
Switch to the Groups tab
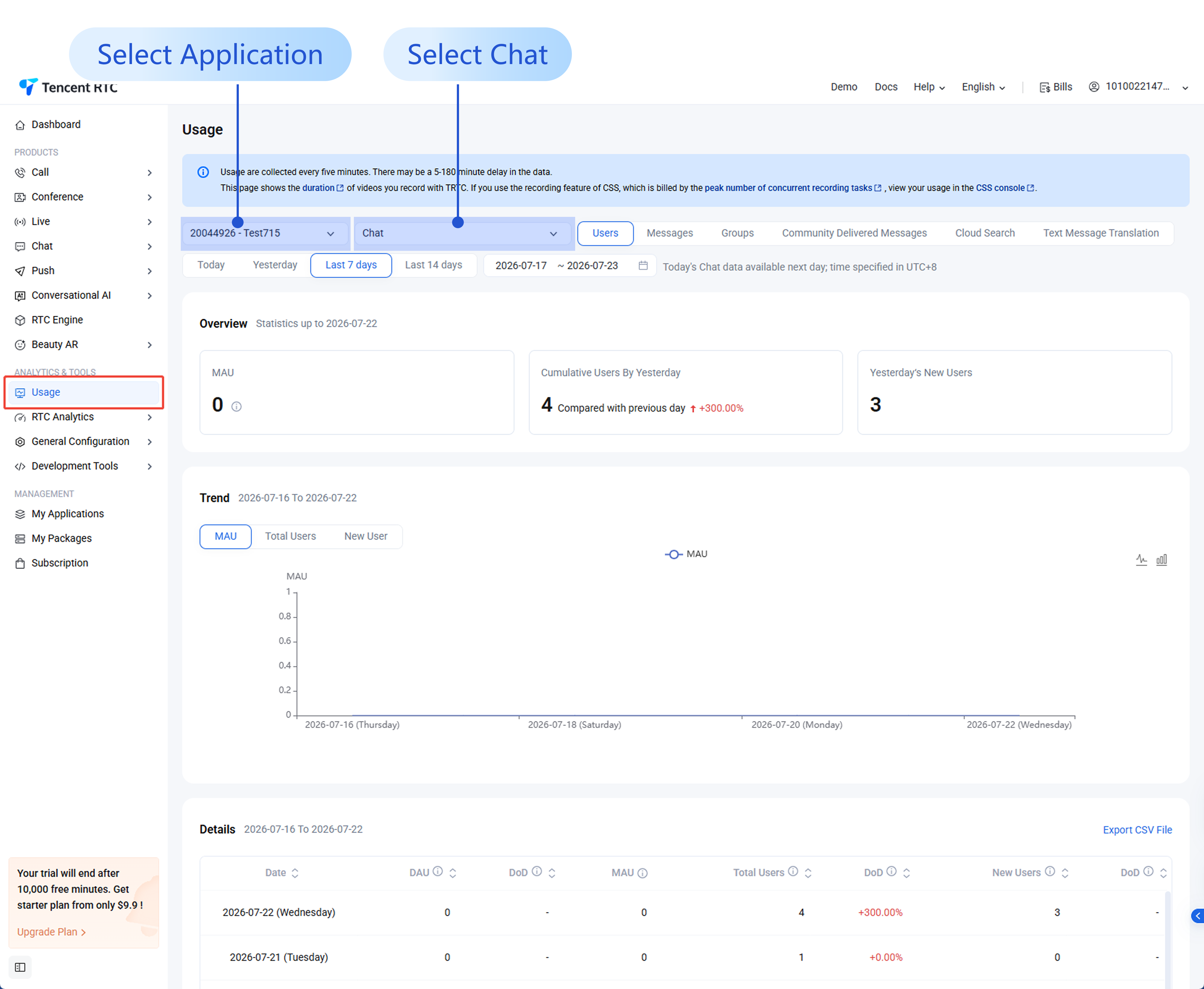[x=737, y=233]
